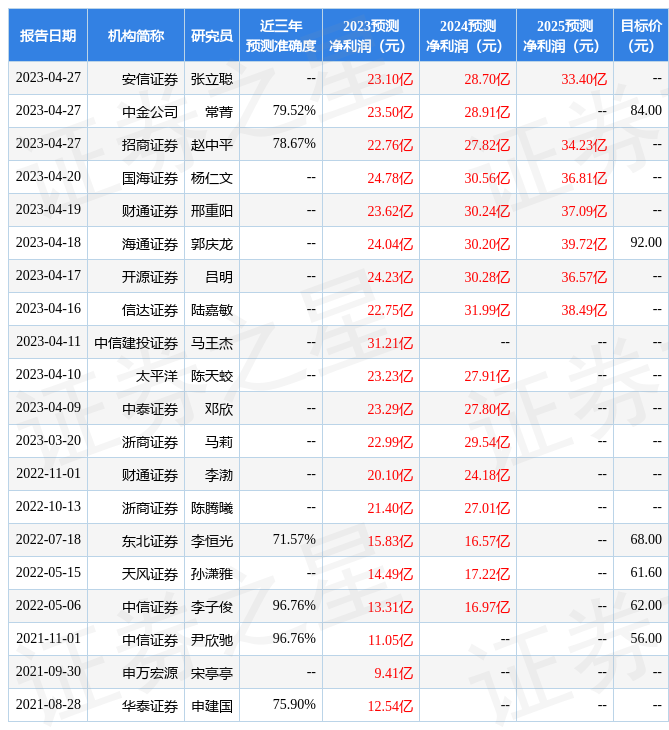Click the 近三年预测准确度 column header

[281, 35]
